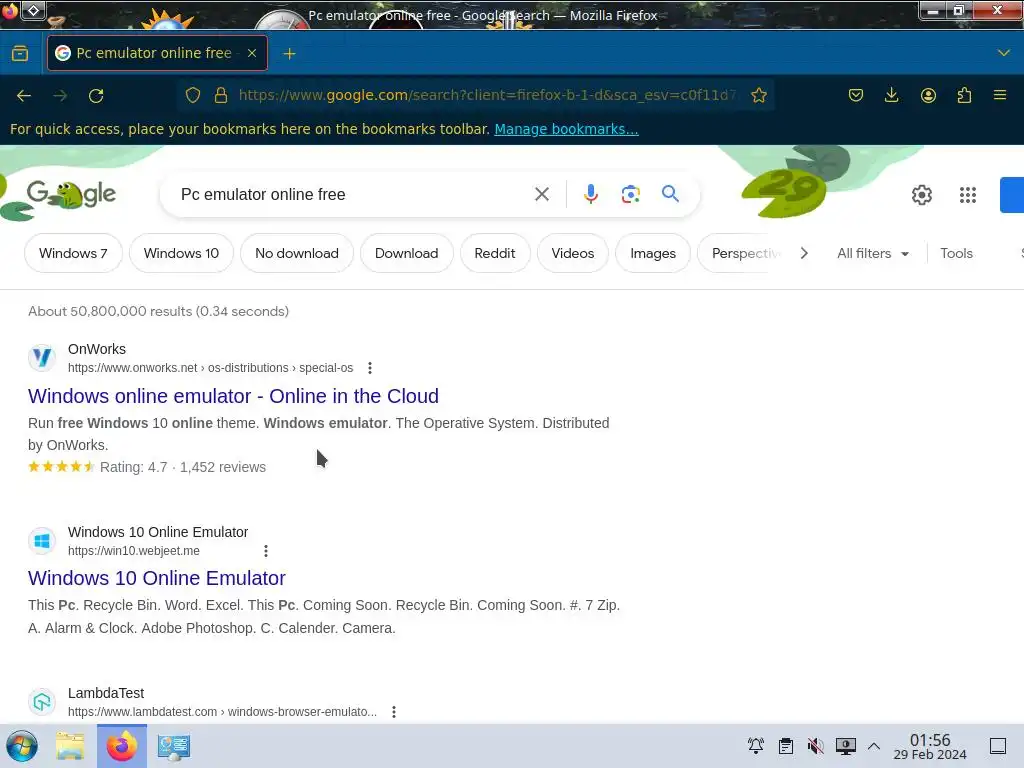Bookmark this page with the star icon
This screenshot has height=768, width=1024.
click(x=758, y=95)
